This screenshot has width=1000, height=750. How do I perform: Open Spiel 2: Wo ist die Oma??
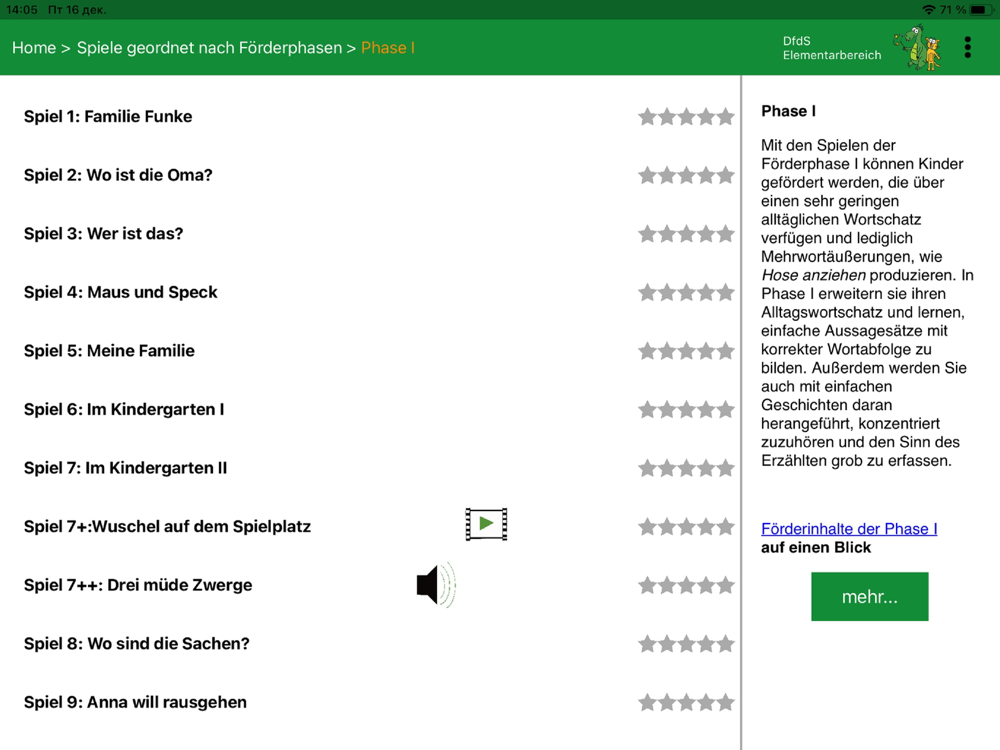pyautogui.click(x=118, y=175)
